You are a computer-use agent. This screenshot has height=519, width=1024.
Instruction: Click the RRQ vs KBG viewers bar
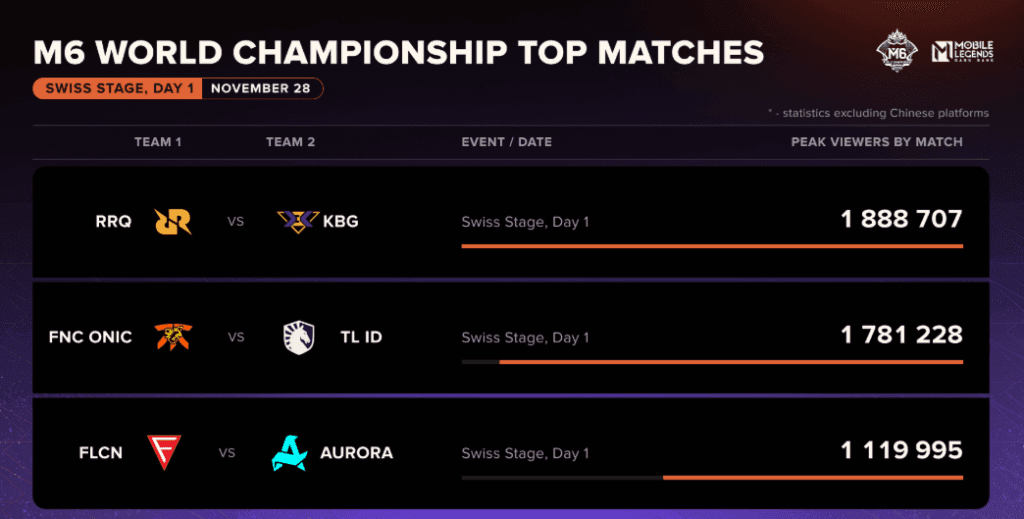pos(712,246)
